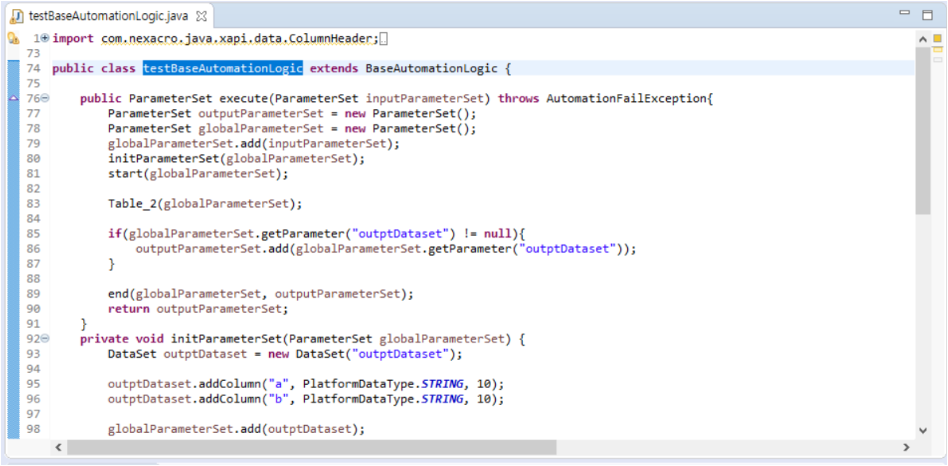Click the collapsed-imports box after ColumnHeader;
The height and width of the screenshot is (466, 948).
384,38
